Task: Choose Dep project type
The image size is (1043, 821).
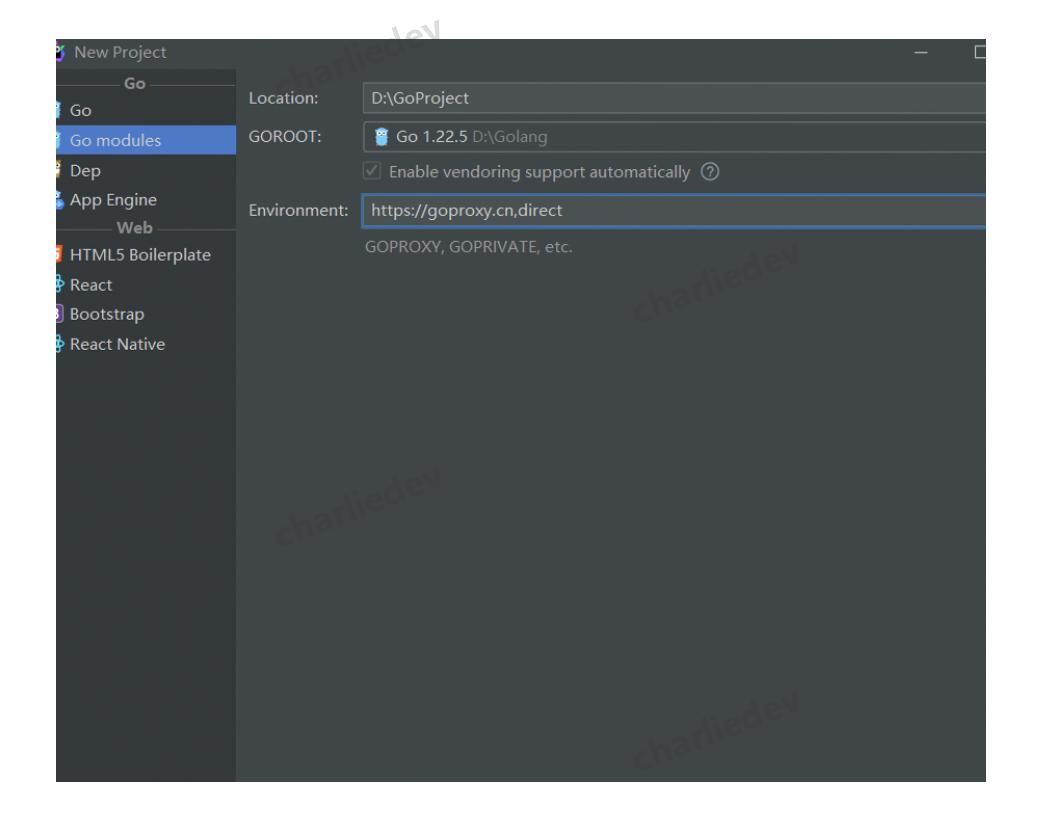Action: click(x=146, y=170)
